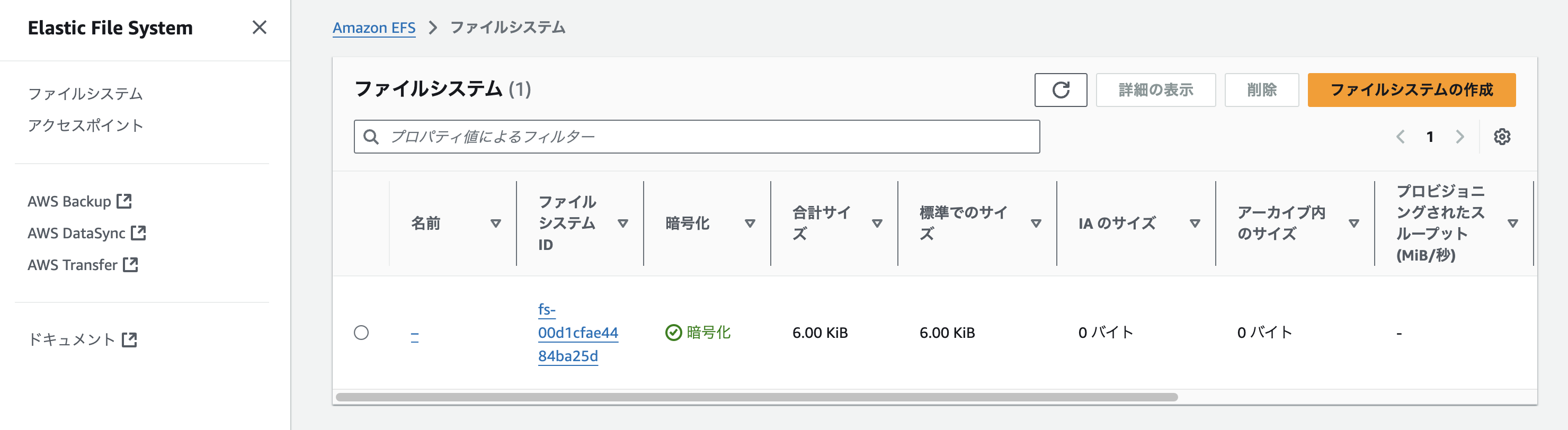Select the fs-00d1cfae4484ba25d radio button
The width and height of the screenshot is (1568, 430).
pos(361,333)
